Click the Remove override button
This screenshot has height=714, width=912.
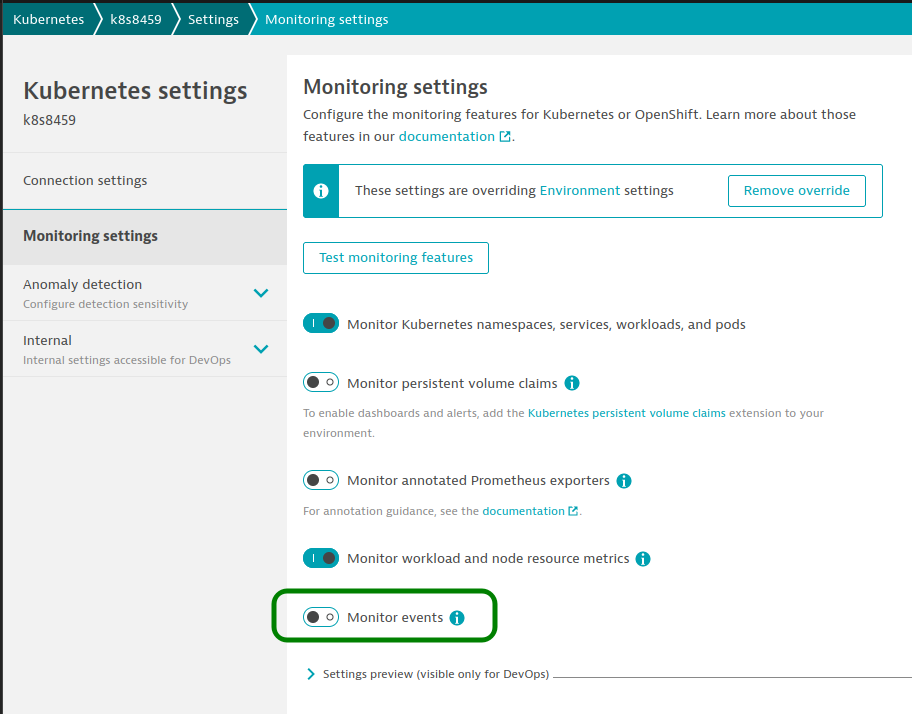796,191
